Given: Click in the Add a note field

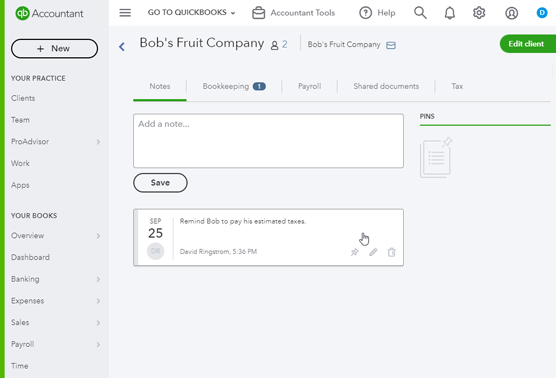Looking at the screenshot, I should pyautogui.click(x=268, y=141).
